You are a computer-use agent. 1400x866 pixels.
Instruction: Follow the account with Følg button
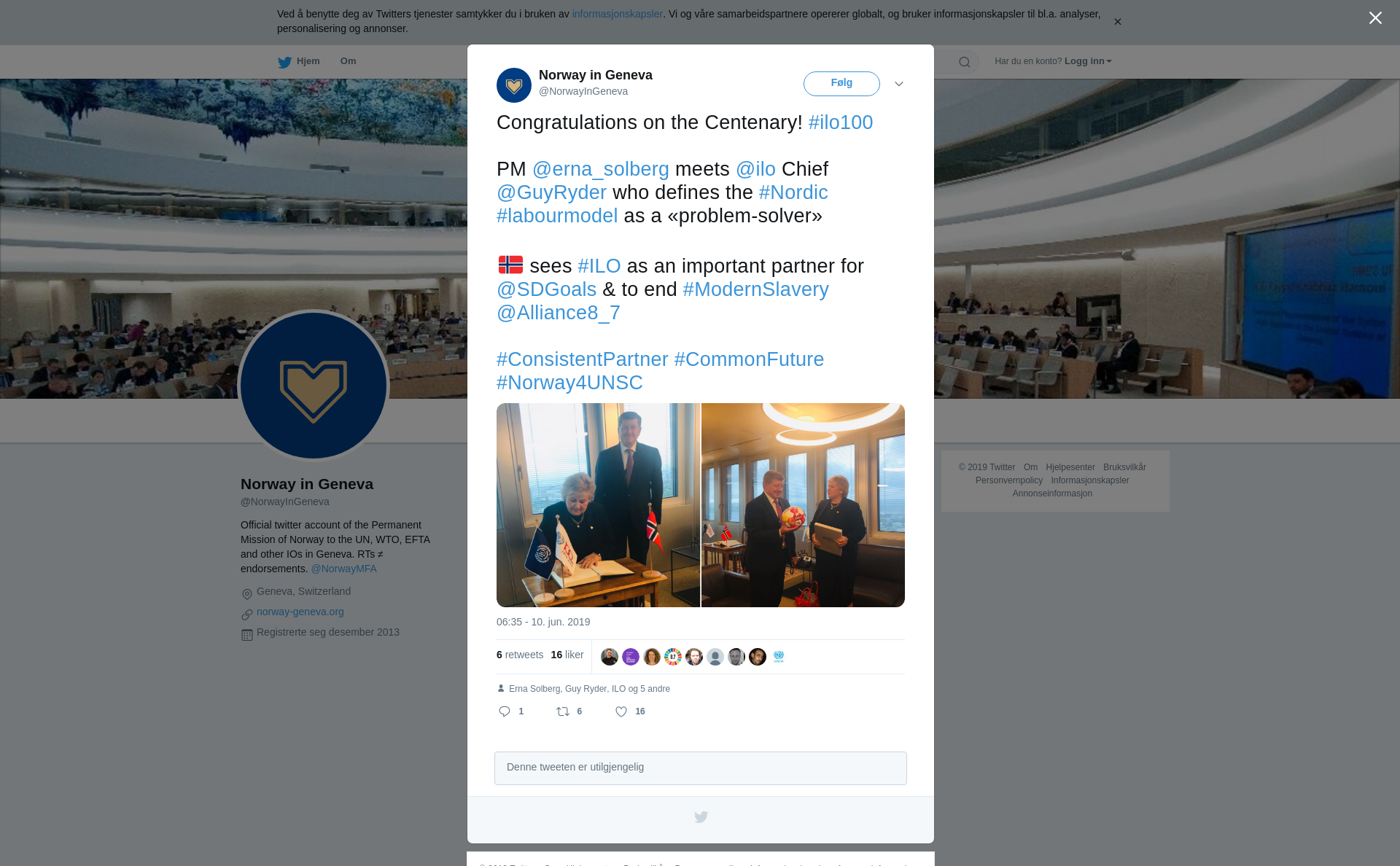pyautogui.click(x=841, y=84)
